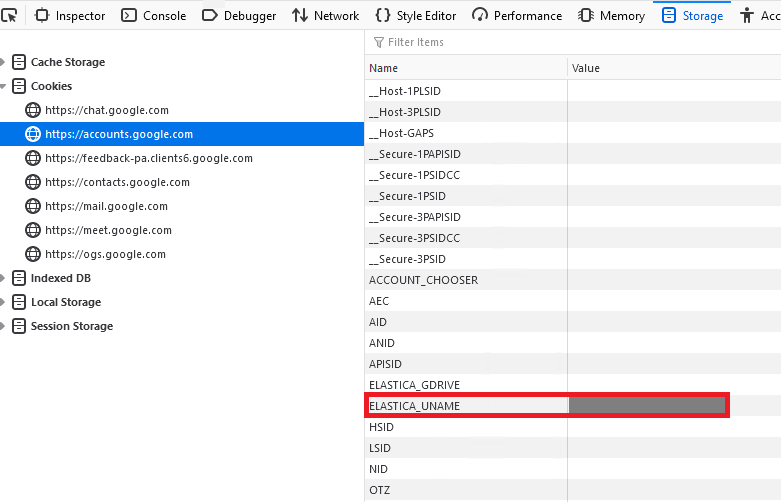Select the https://chat.google.com cookie host
This screenshot has height=502, width=781.
pyautogui.click(x=106, y=110)
